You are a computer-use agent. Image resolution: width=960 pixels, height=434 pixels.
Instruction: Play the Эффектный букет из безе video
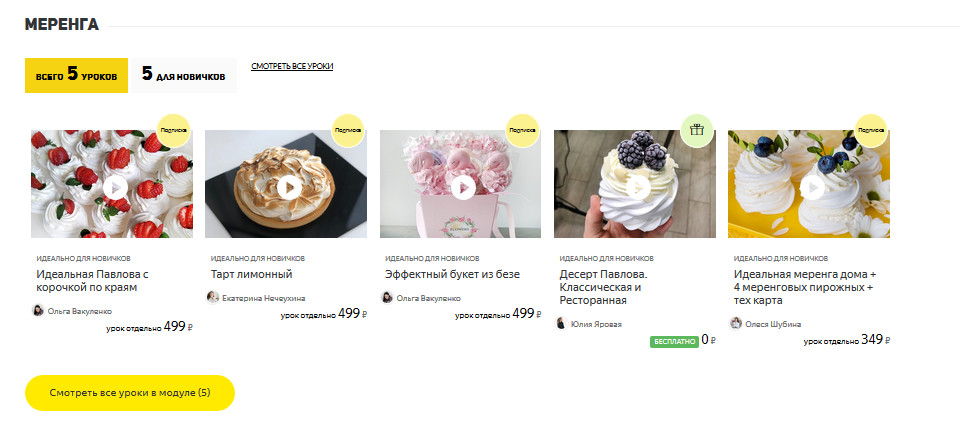click(x=463, y=187)
